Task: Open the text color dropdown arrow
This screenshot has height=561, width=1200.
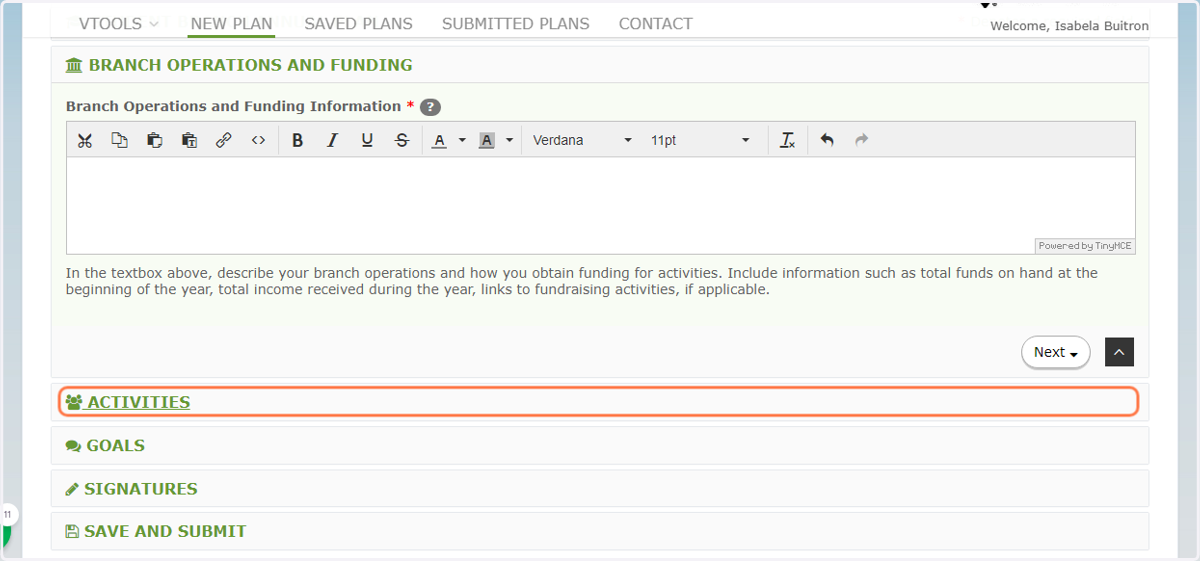Action: coord(462,140)
